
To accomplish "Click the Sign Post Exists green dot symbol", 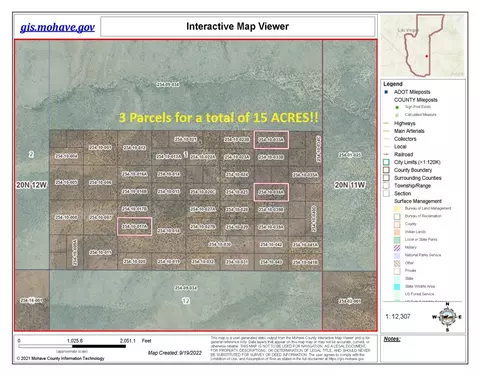I will 397,107.
